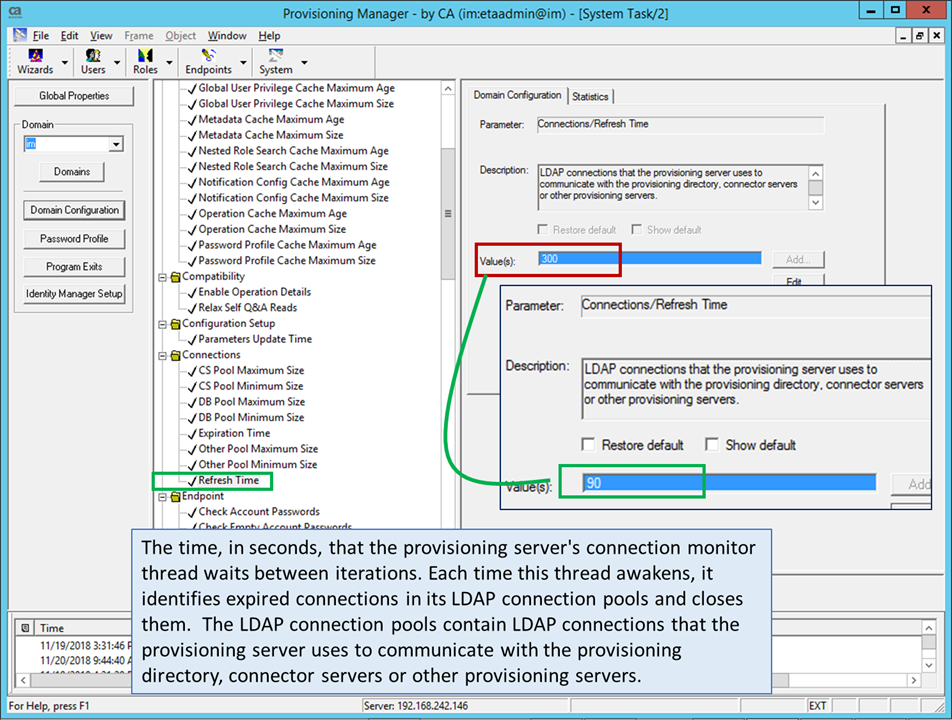The width and height of the screenshot is (952, 720).
Task: Open the Users dropdown arrow
Action: click(117, 63)
